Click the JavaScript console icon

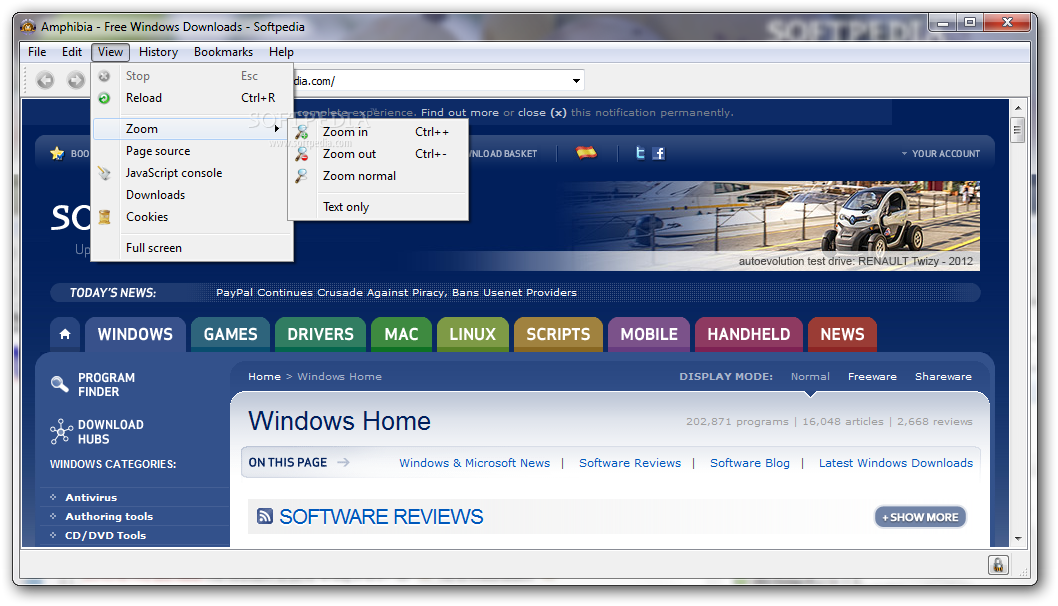click(x=104, y=173)
